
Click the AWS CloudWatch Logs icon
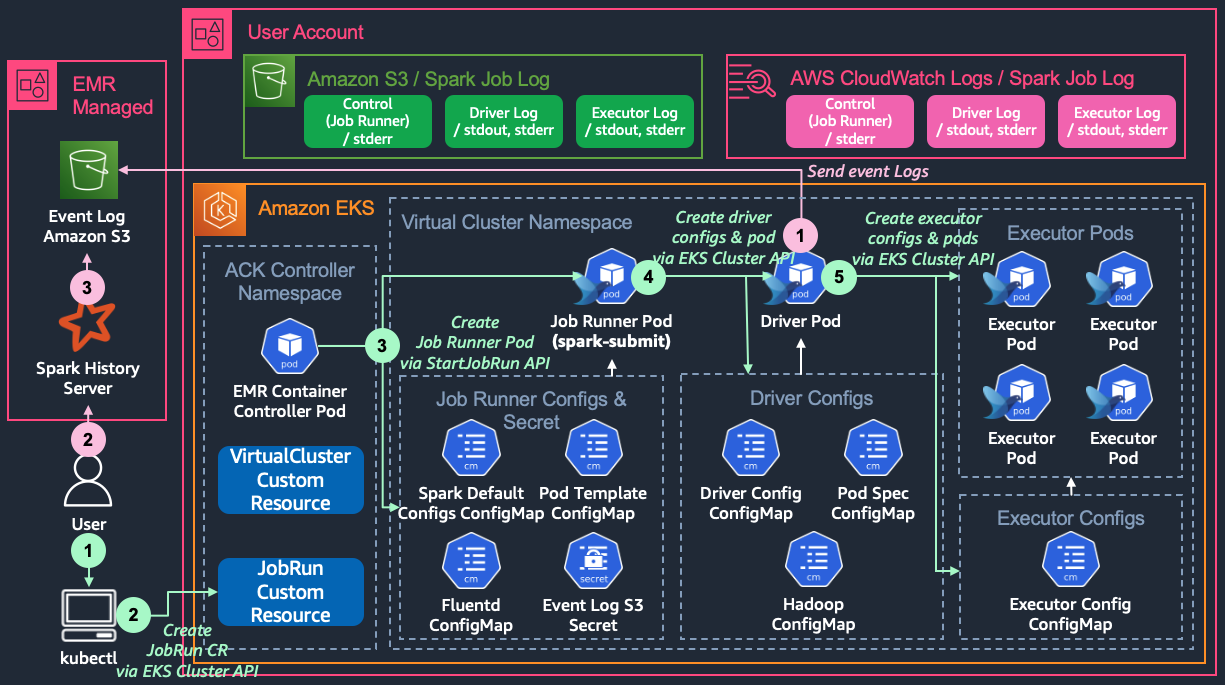pos(751,80)
